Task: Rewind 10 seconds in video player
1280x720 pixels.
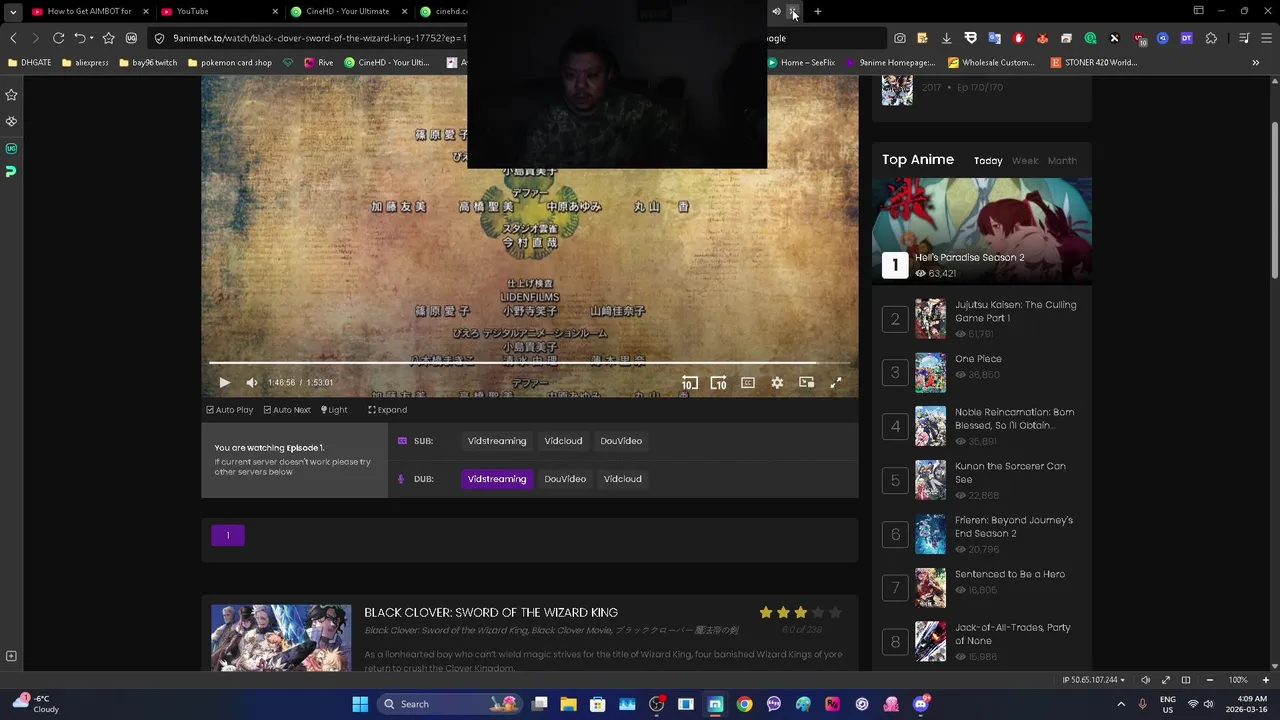Action: (x=689, y=382)
